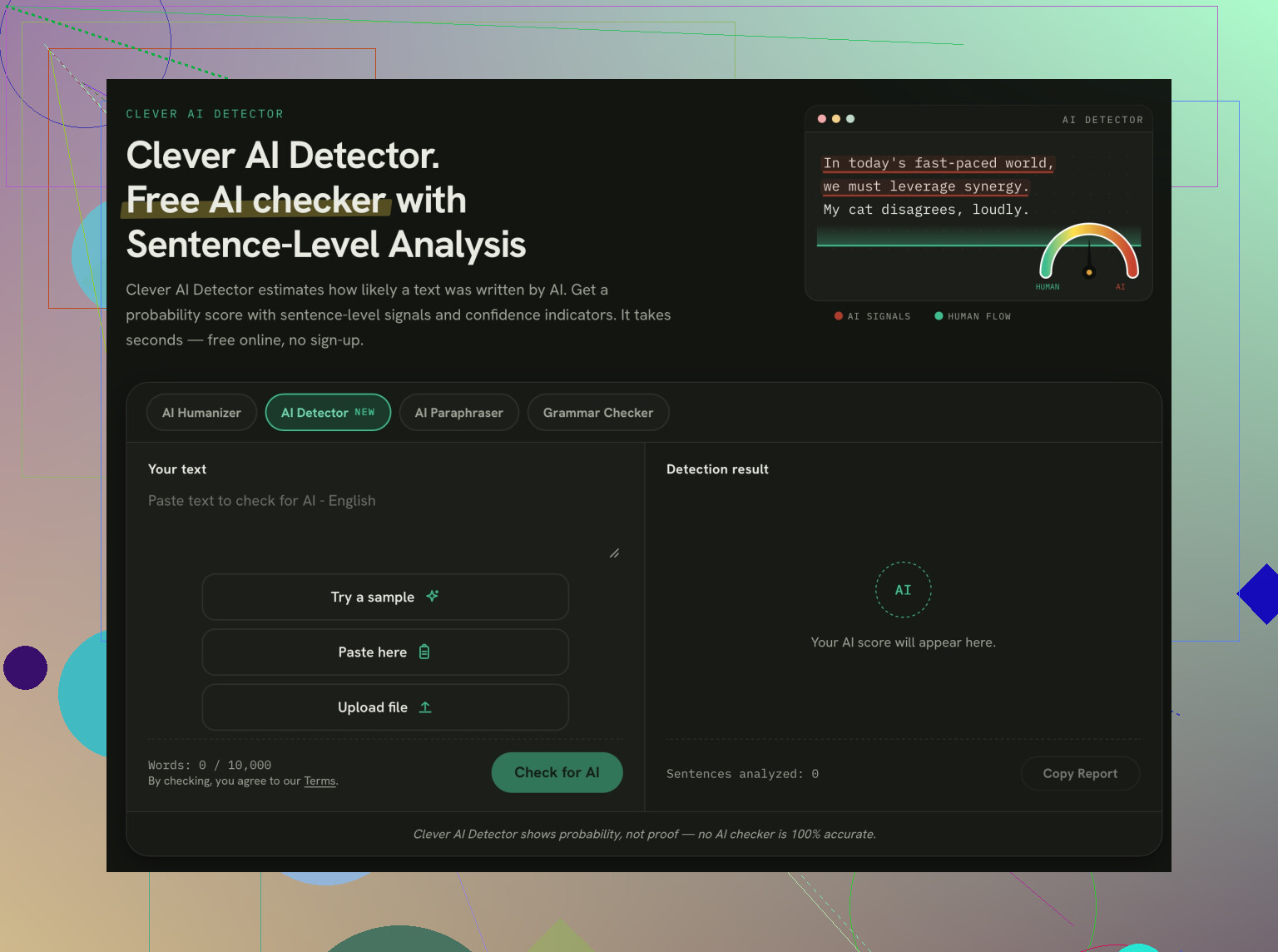Viewport: 1278px width, 952px height.
Task: Click the My cat disagrees, loudly. line
Action: (926, 209)
